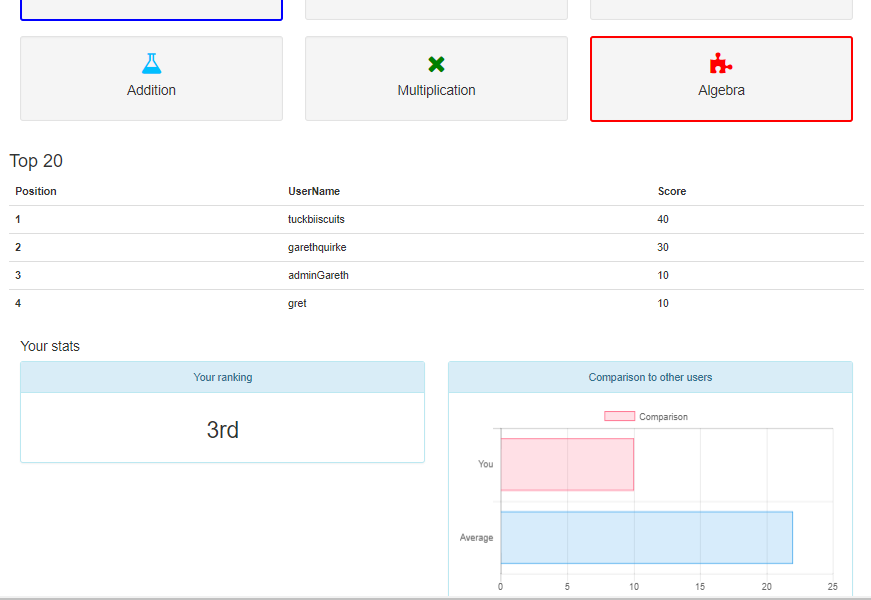Click the red puzzle piece Algebra icon
The height and width of the screenshot is (600, 871).
click(x=720, y=64)
